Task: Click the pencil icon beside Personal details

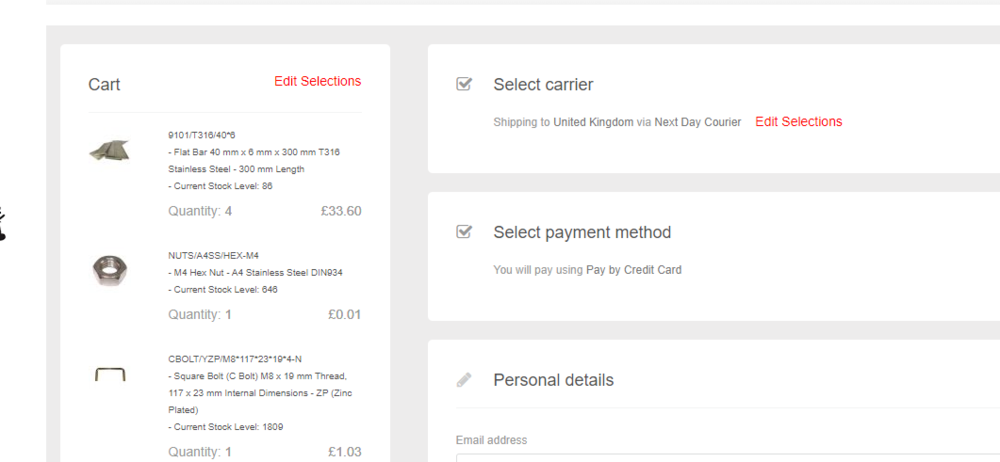Action: [464, 380]
